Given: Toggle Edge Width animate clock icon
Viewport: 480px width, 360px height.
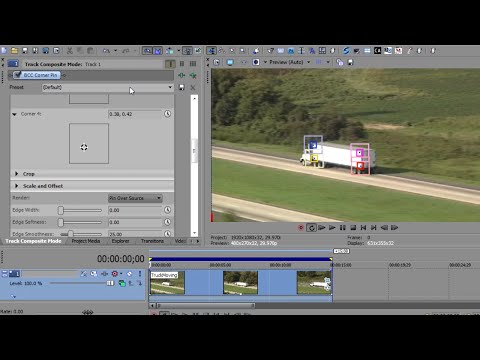Looking at the screenshot, I should [x=168, y=210].
